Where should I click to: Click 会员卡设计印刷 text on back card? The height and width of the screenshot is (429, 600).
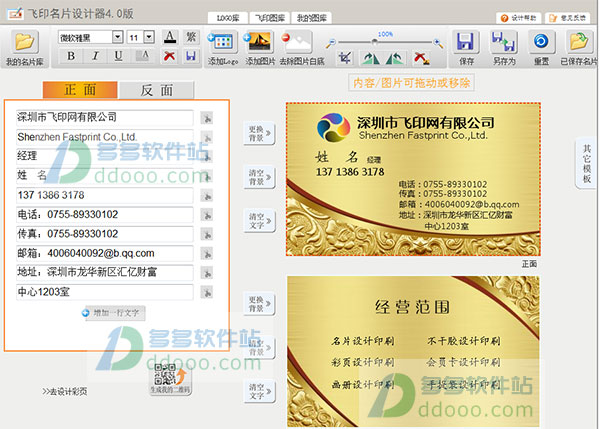[x=463, y=362]
